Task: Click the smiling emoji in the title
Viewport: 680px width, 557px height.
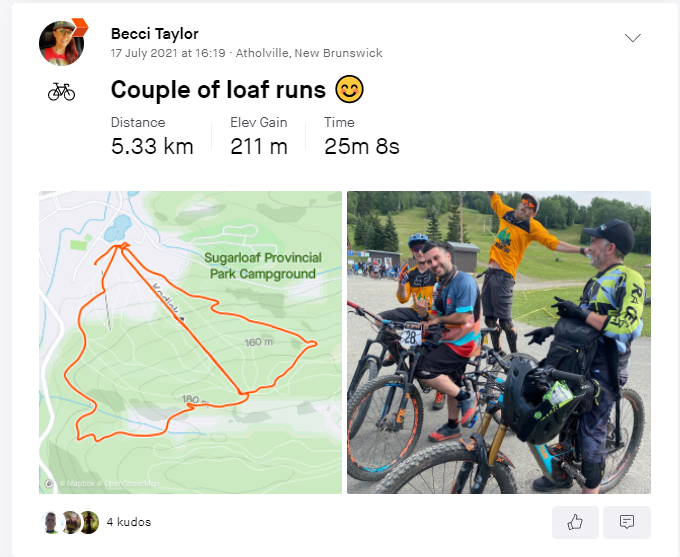Action: tap(349, 90)
